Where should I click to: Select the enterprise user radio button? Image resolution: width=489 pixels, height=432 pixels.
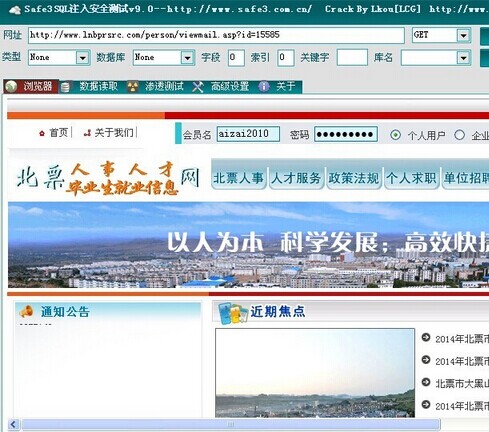[459, 135]
